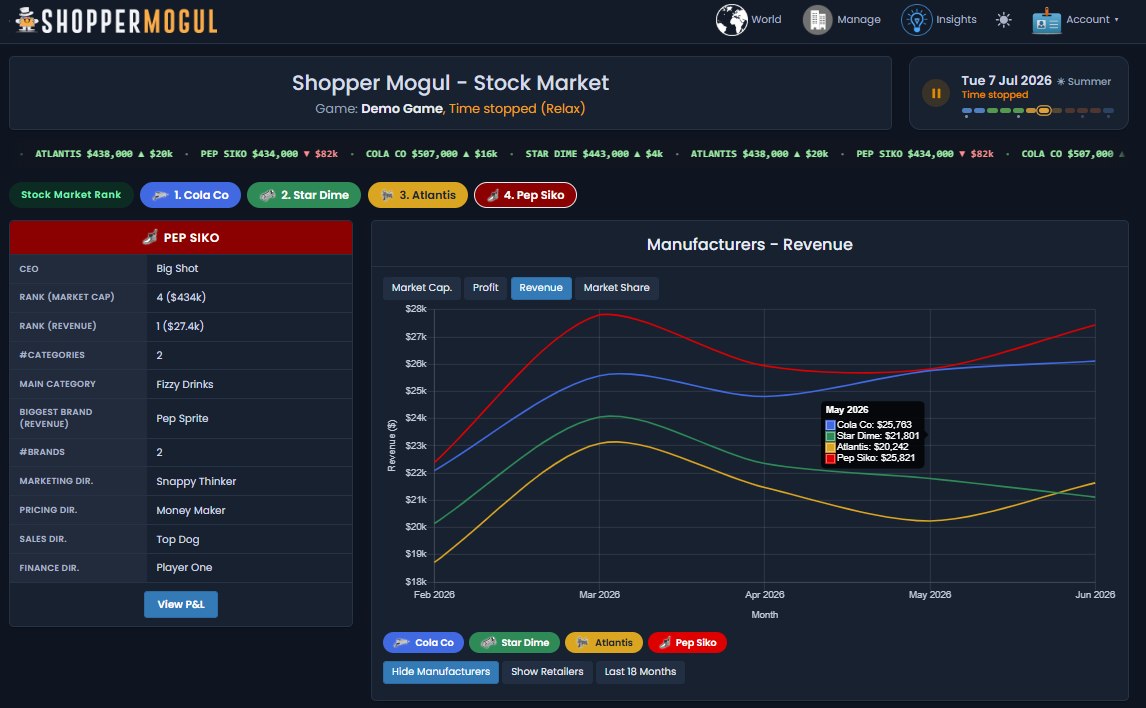Viewport: 1146px width, 708px height.
Task: Toggle Pep Siko series in chart legend
Action: (687, 642)
